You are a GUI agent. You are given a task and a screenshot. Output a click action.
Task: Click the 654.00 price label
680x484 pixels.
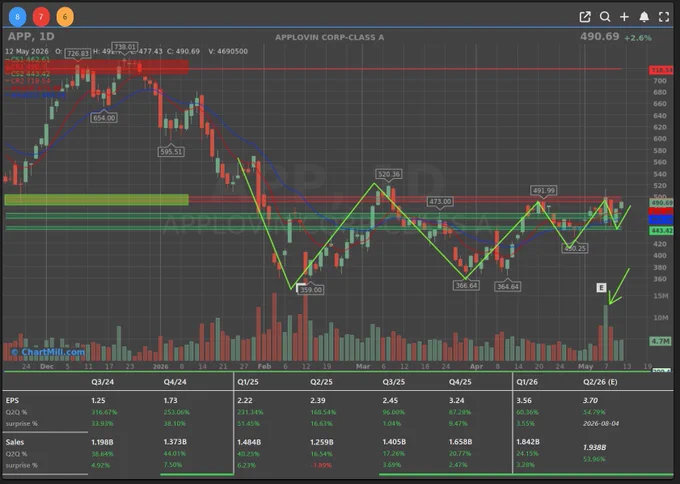click(x=104, y=118)
